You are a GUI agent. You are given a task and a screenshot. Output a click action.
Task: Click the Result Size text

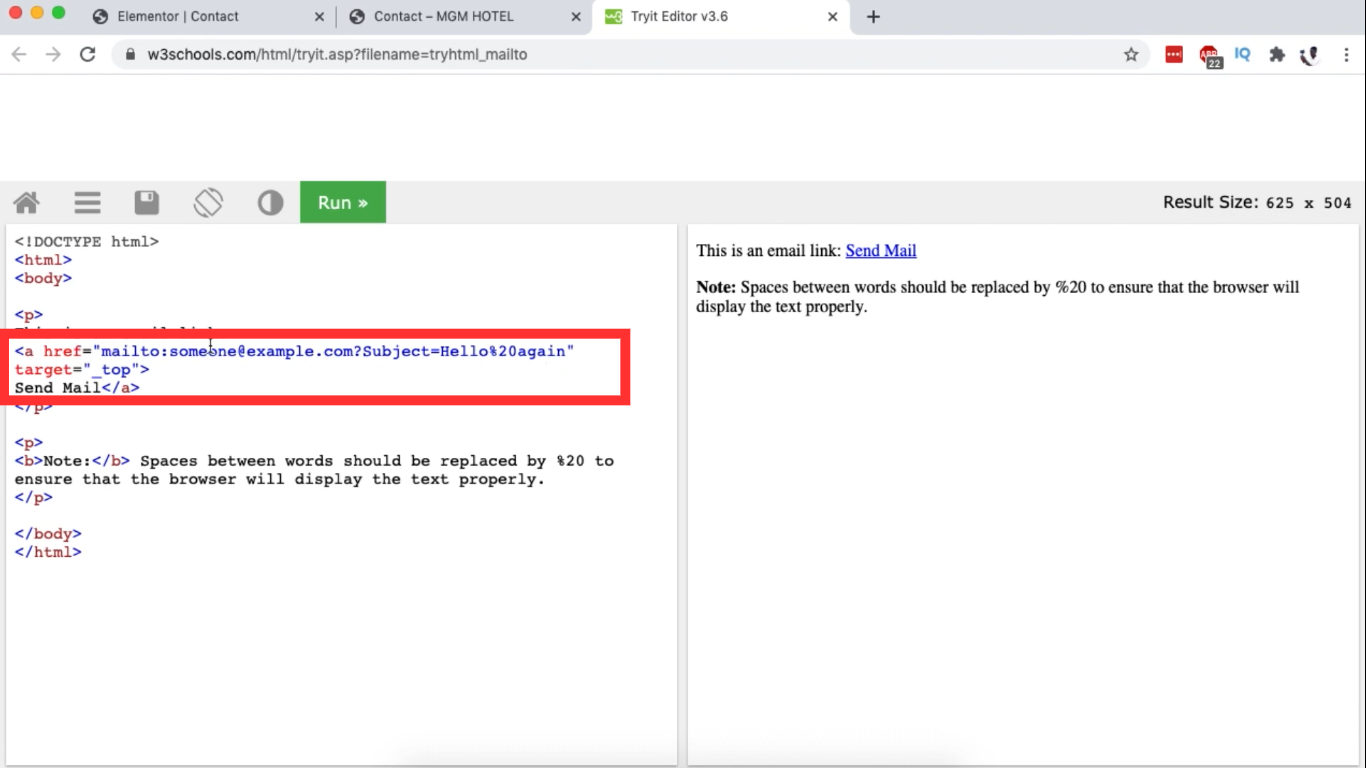coord(1257,202)
